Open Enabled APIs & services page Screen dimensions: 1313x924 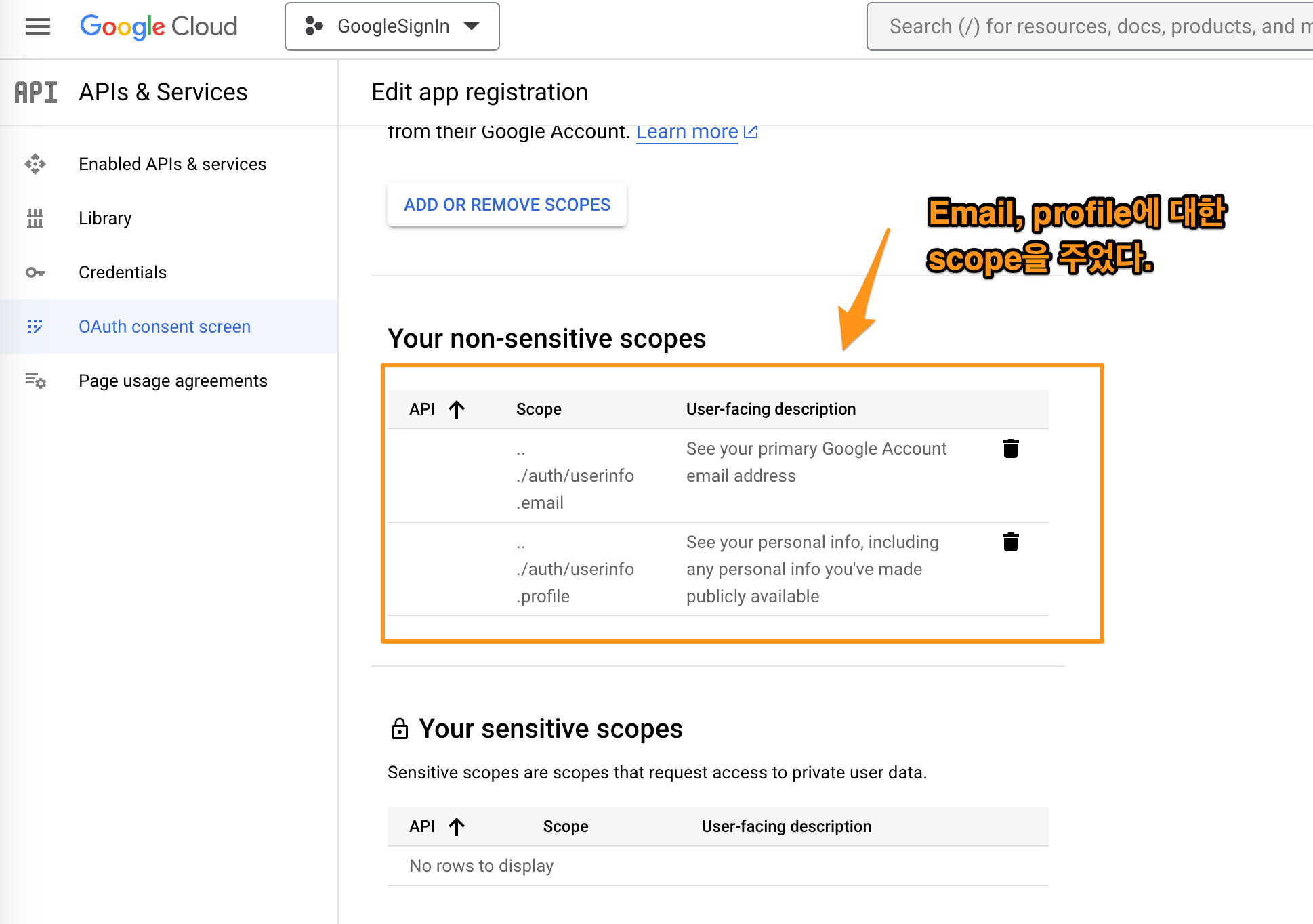click(172, 164)
